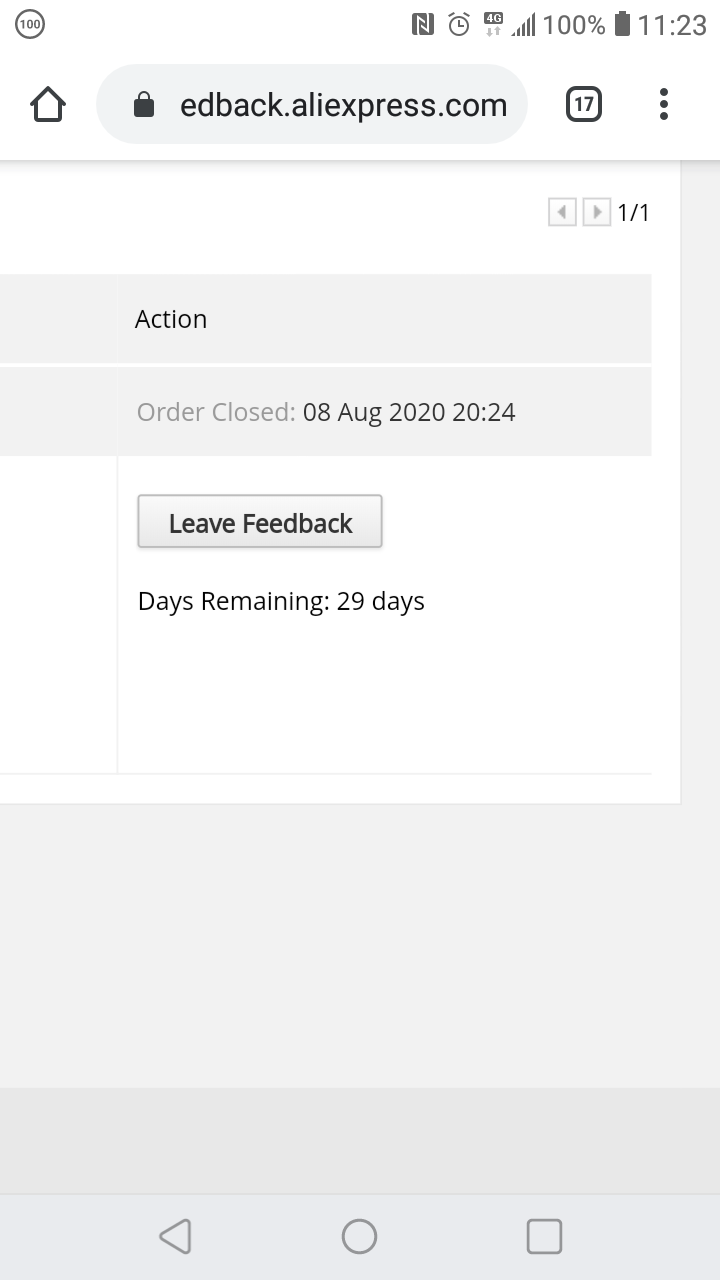
Task: Tap the alarm clock status icon
Action: point(459,25)
